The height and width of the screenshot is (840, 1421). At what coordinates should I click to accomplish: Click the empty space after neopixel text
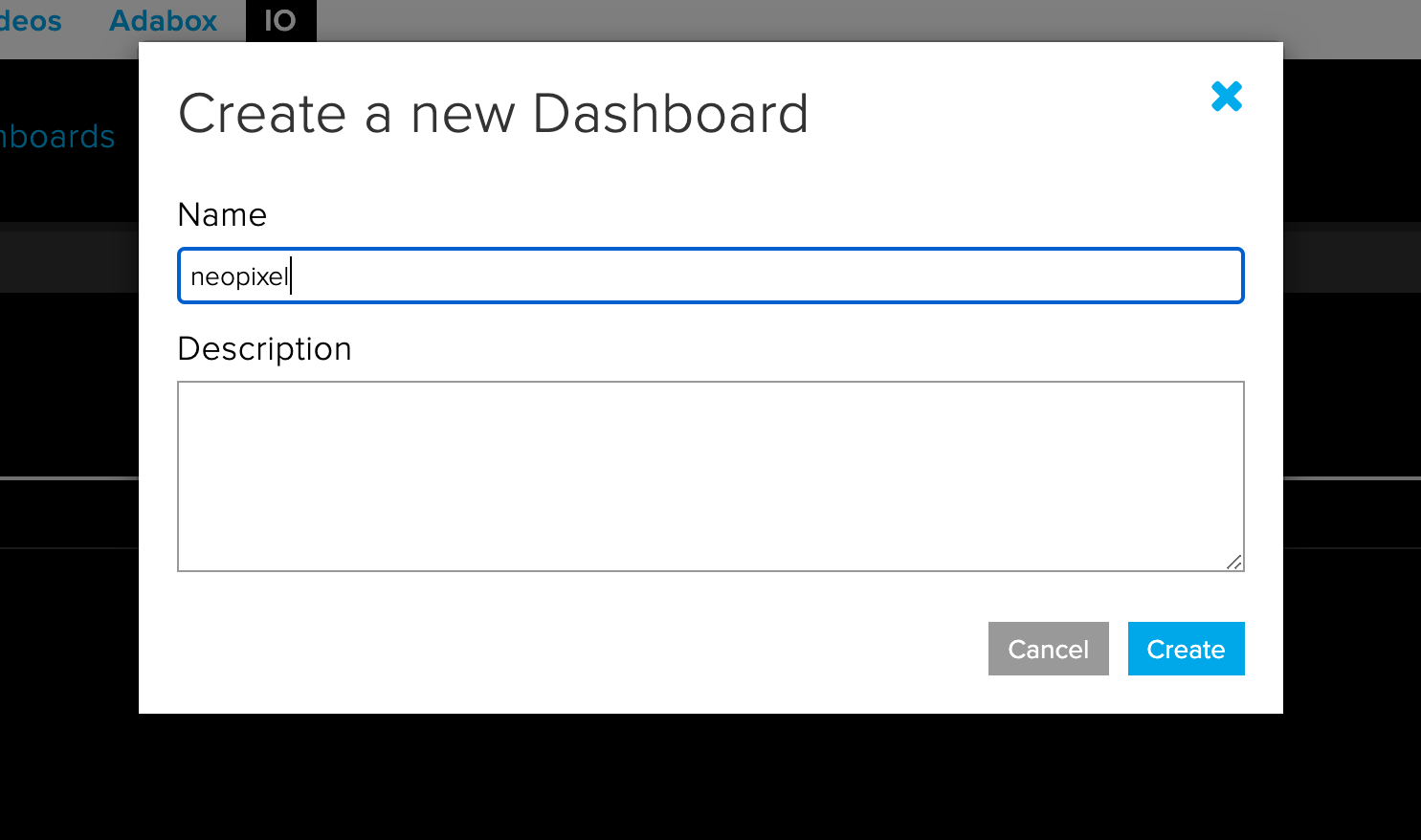(x=766, y=276)
